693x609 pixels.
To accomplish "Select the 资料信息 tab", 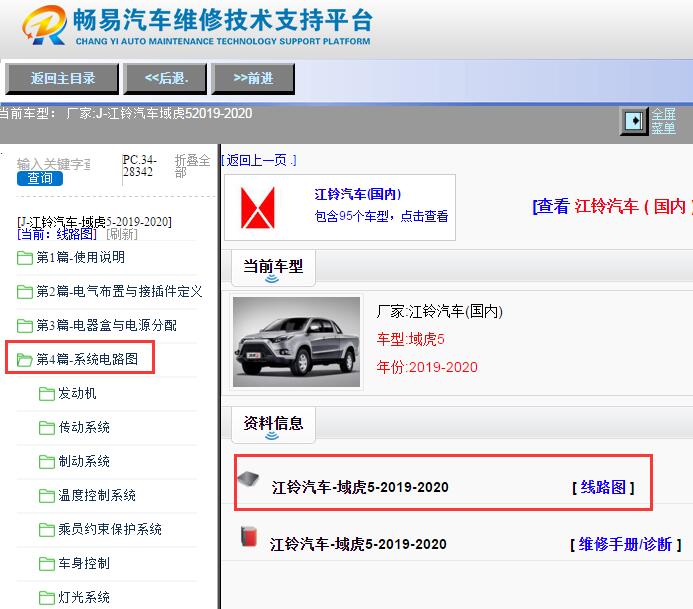I will 273,424.
